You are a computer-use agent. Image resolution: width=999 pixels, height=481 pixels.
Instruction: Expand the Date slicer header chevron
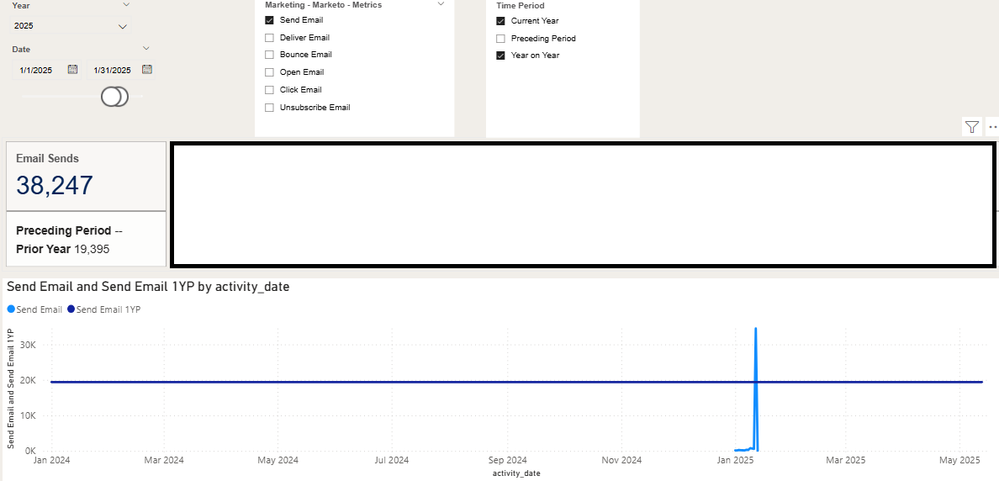tap(146, 48)
